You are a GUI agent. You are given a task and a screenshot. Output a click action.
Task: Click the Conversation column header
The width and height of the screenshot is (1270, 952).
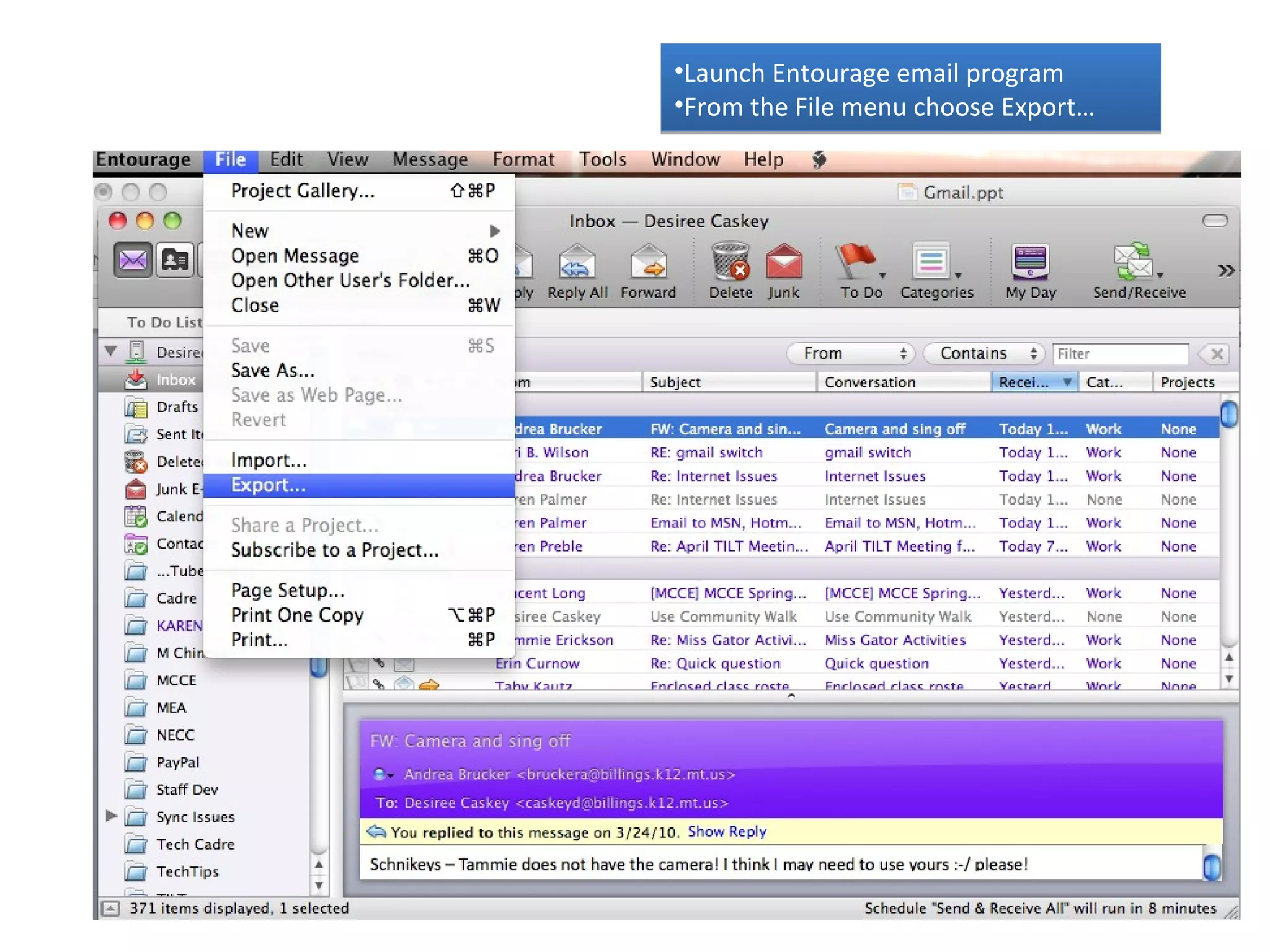(x=904, y=382)
